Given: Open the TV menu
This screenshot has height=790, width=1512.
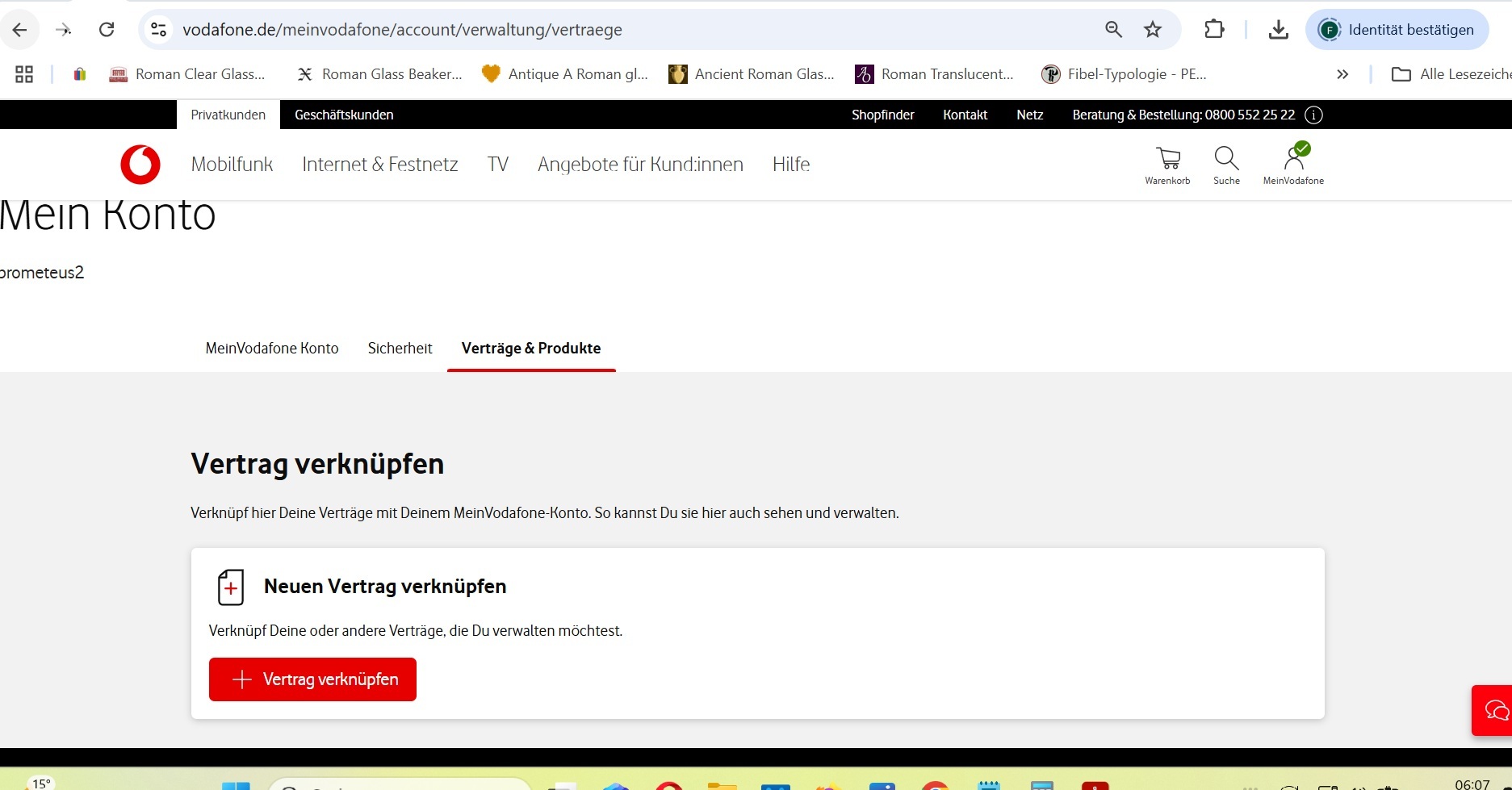Looking at the screenshot, I should coord(498,165).
